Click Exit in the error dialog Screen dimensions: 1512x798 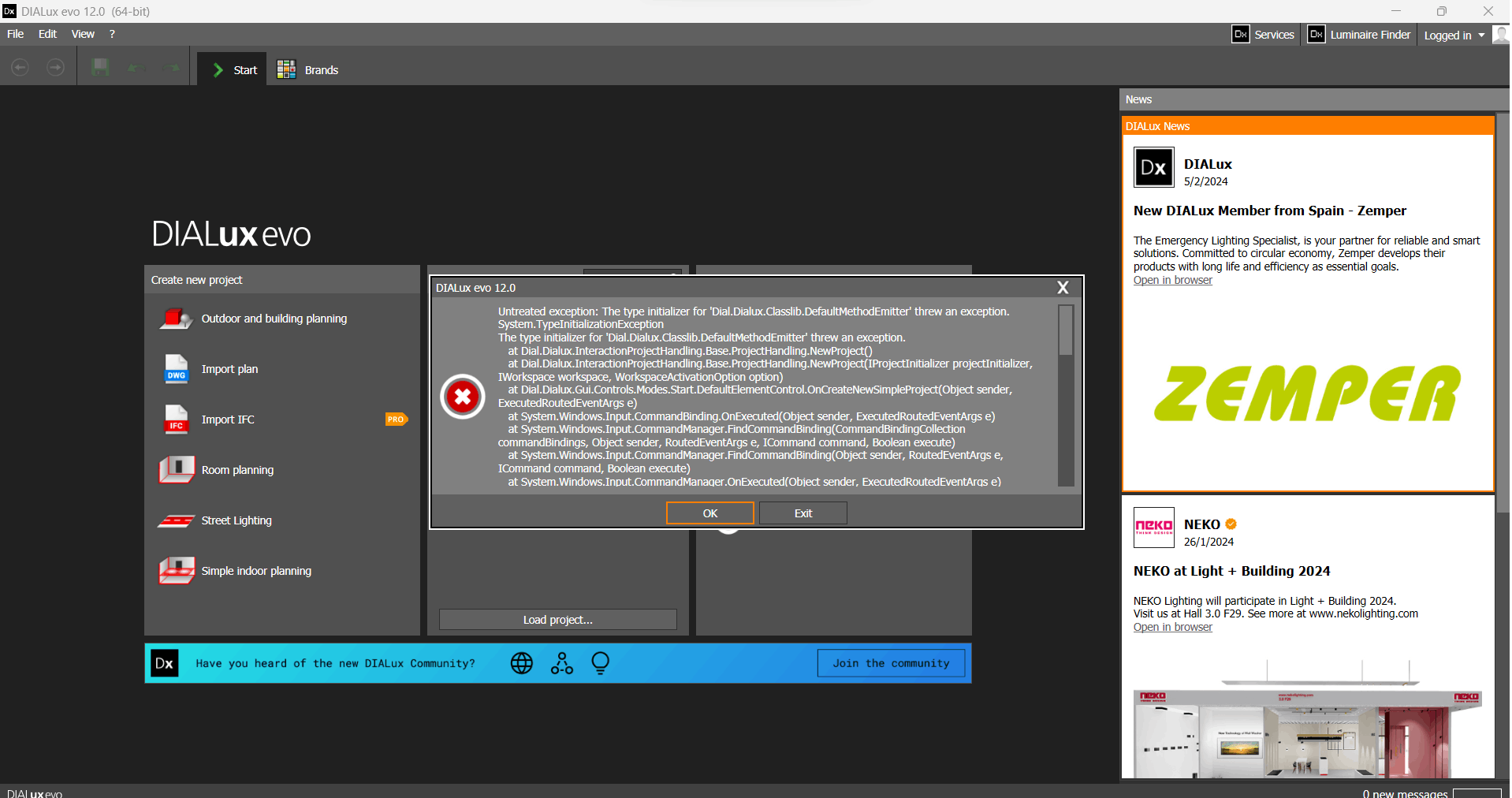[803, 513]
